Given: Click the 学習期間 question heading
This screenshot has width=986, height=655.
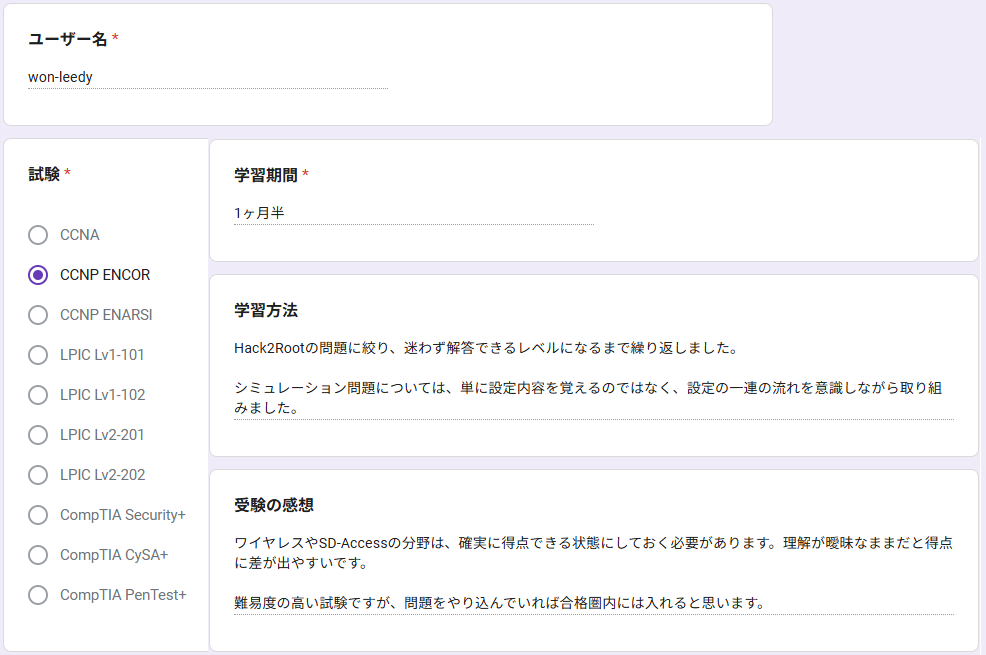Looking at the screenshot, I should [265, 175].
